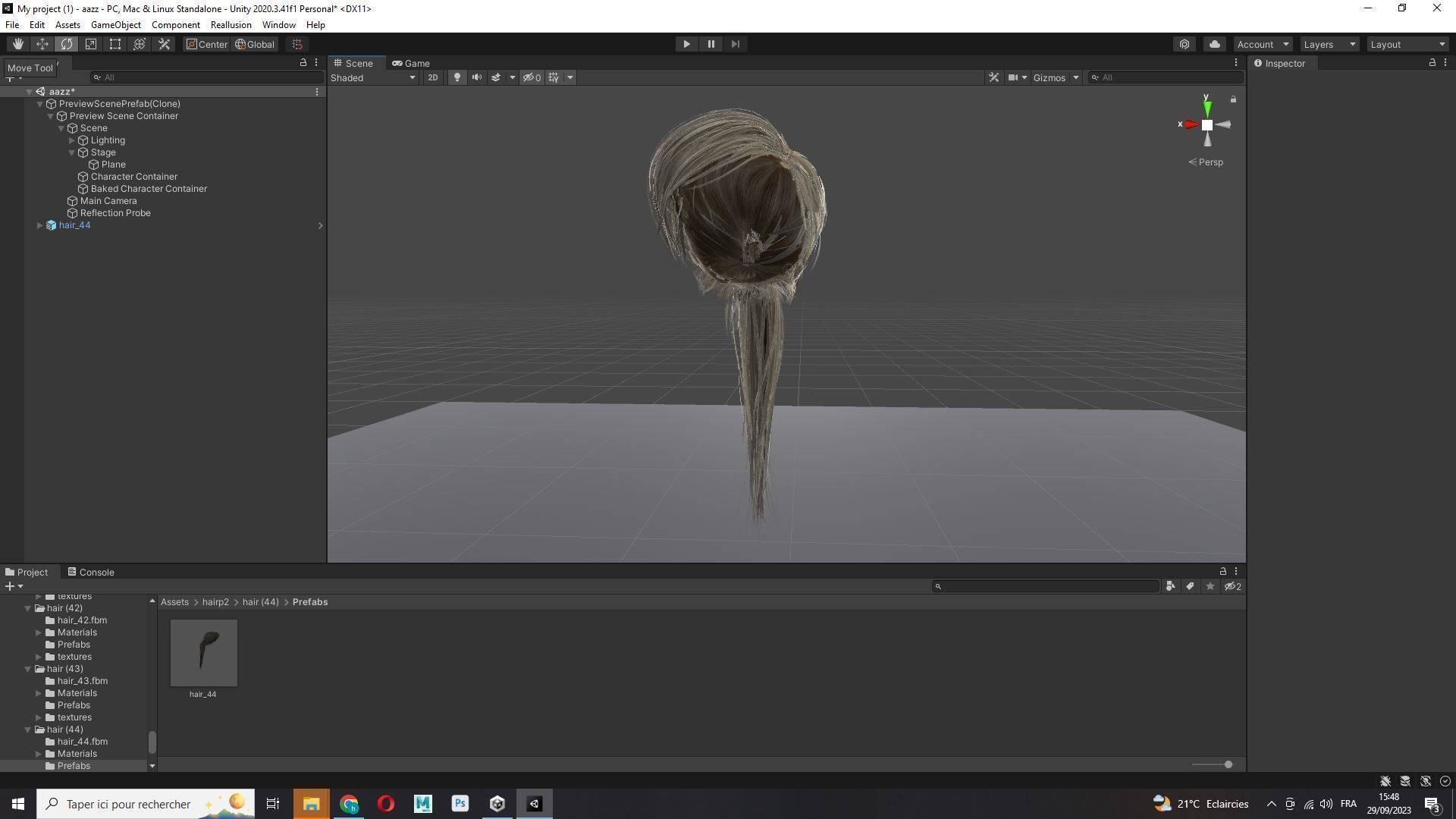This screenshot has height=819, width=1456.
Task: Switch to Game tab
Action: [x=411, y=63]
